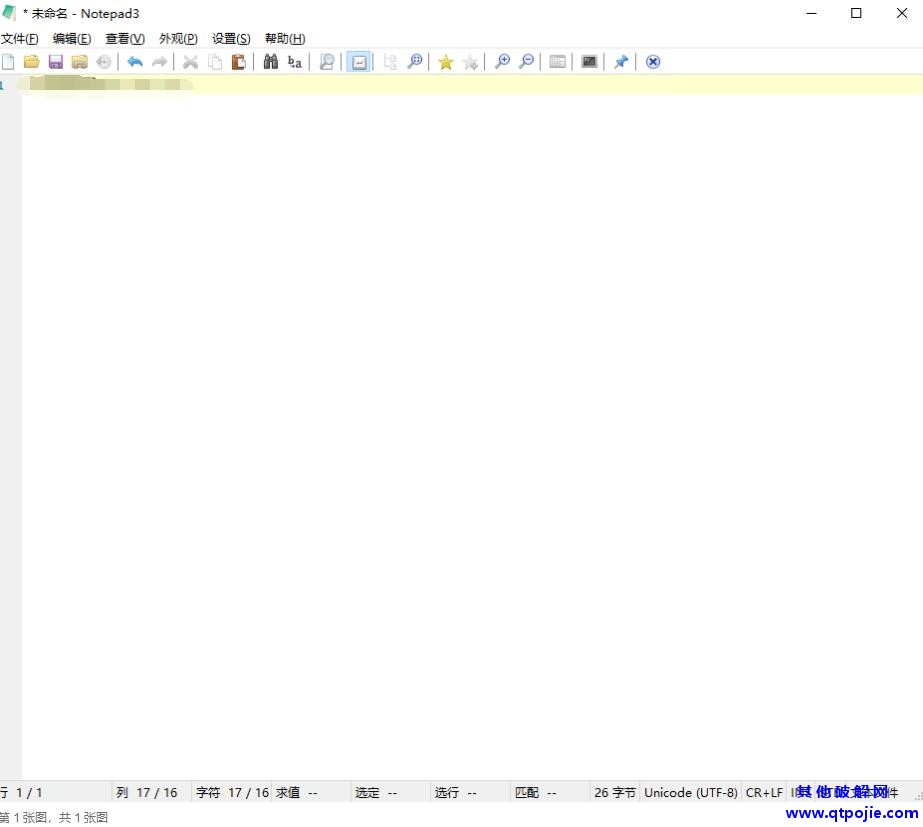Open a file with the folder icon

click(32, 62)
